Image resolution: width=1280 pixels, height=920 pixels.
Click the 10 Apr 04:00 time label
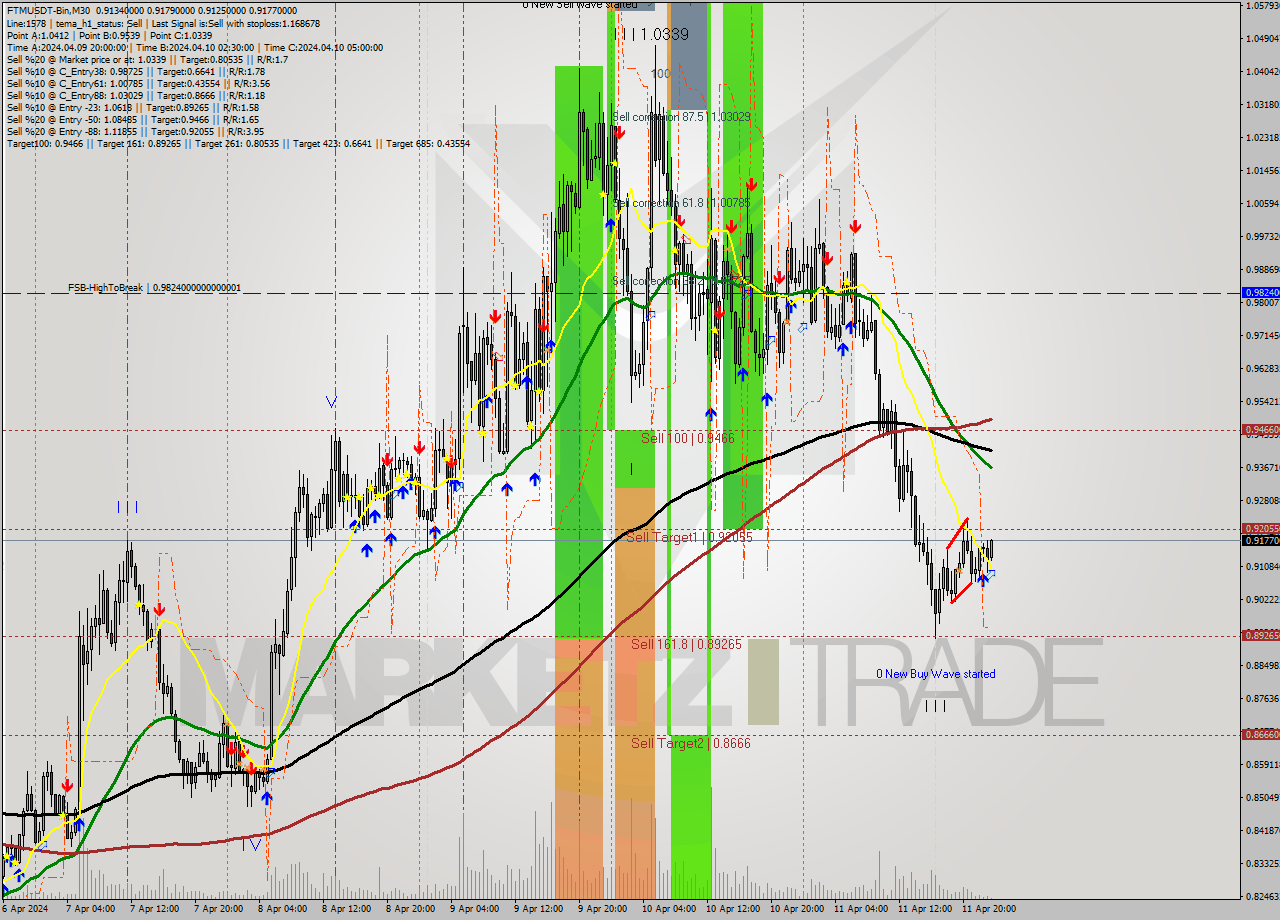pos(669,909)
